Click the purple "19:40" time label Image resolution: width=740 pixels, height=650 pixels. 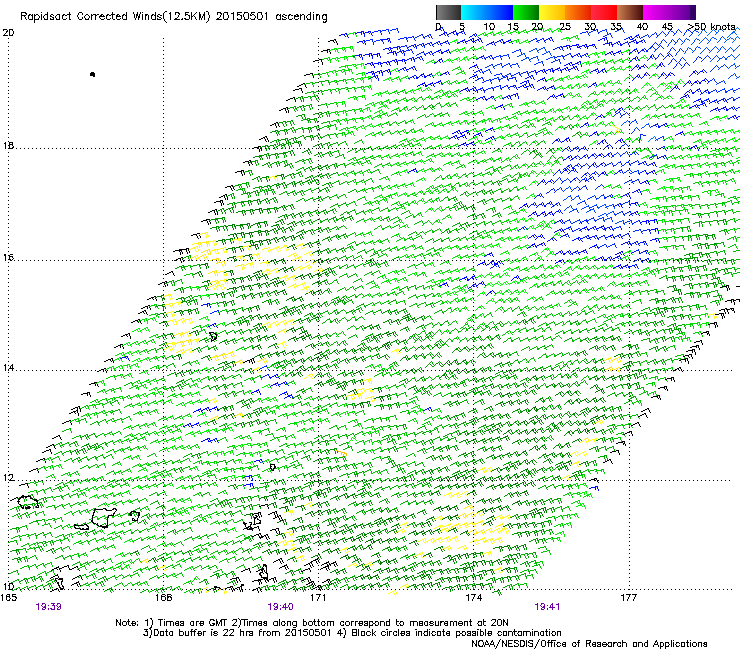click(280, 607)
